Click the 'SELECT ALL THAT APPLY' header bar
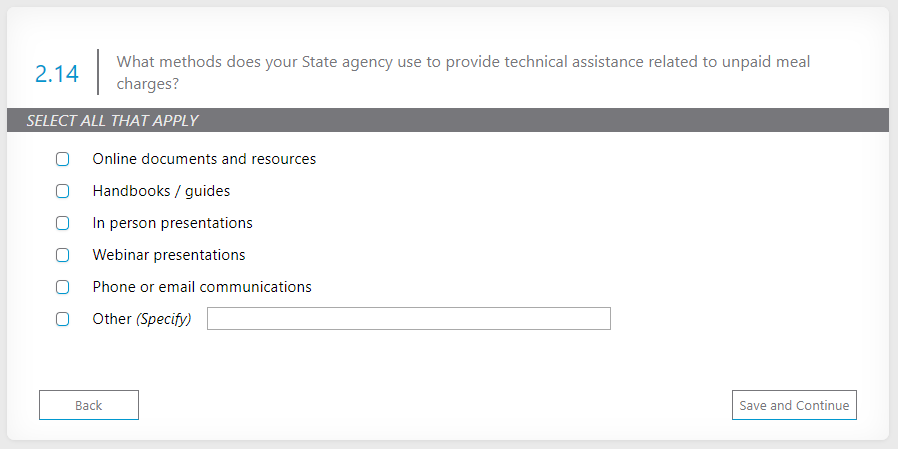Image resolution: width=898 pixels, height=449 pixels. tap(448, 121)
